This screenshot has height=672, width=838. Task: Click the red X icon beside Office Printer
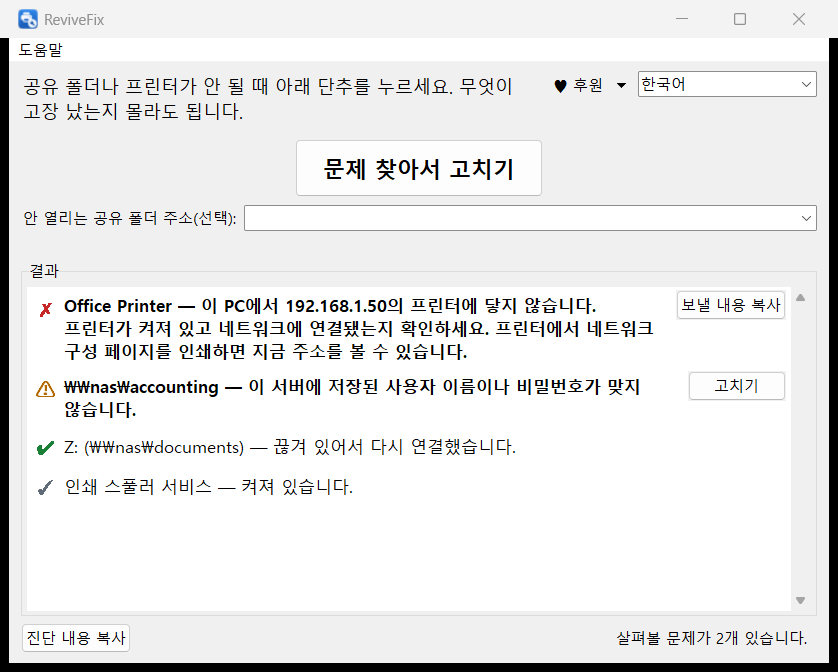click(x=45, y=310)
